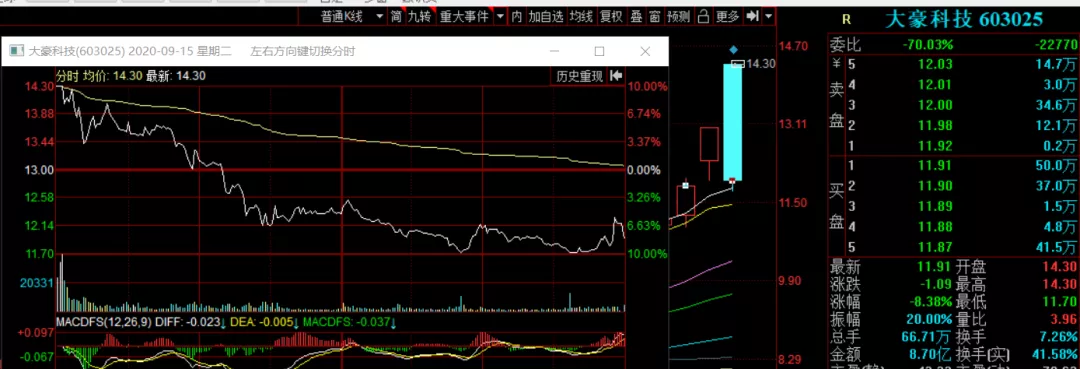Click 加自选 to add to watchlist
1080x369 pixels.
tap(546, 16)
